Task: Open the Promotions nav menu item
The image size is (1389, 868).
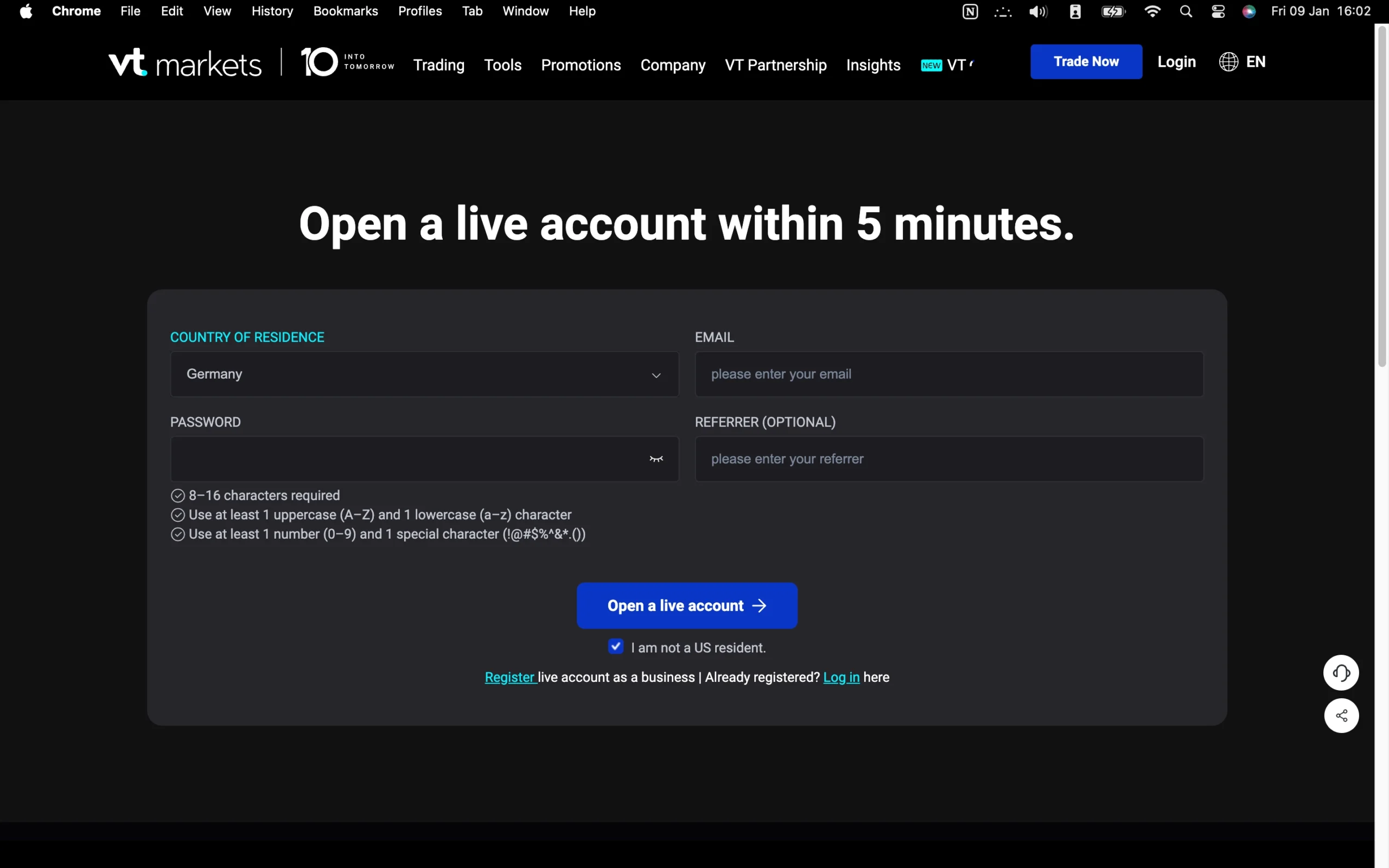Action: tap(580, 65)
